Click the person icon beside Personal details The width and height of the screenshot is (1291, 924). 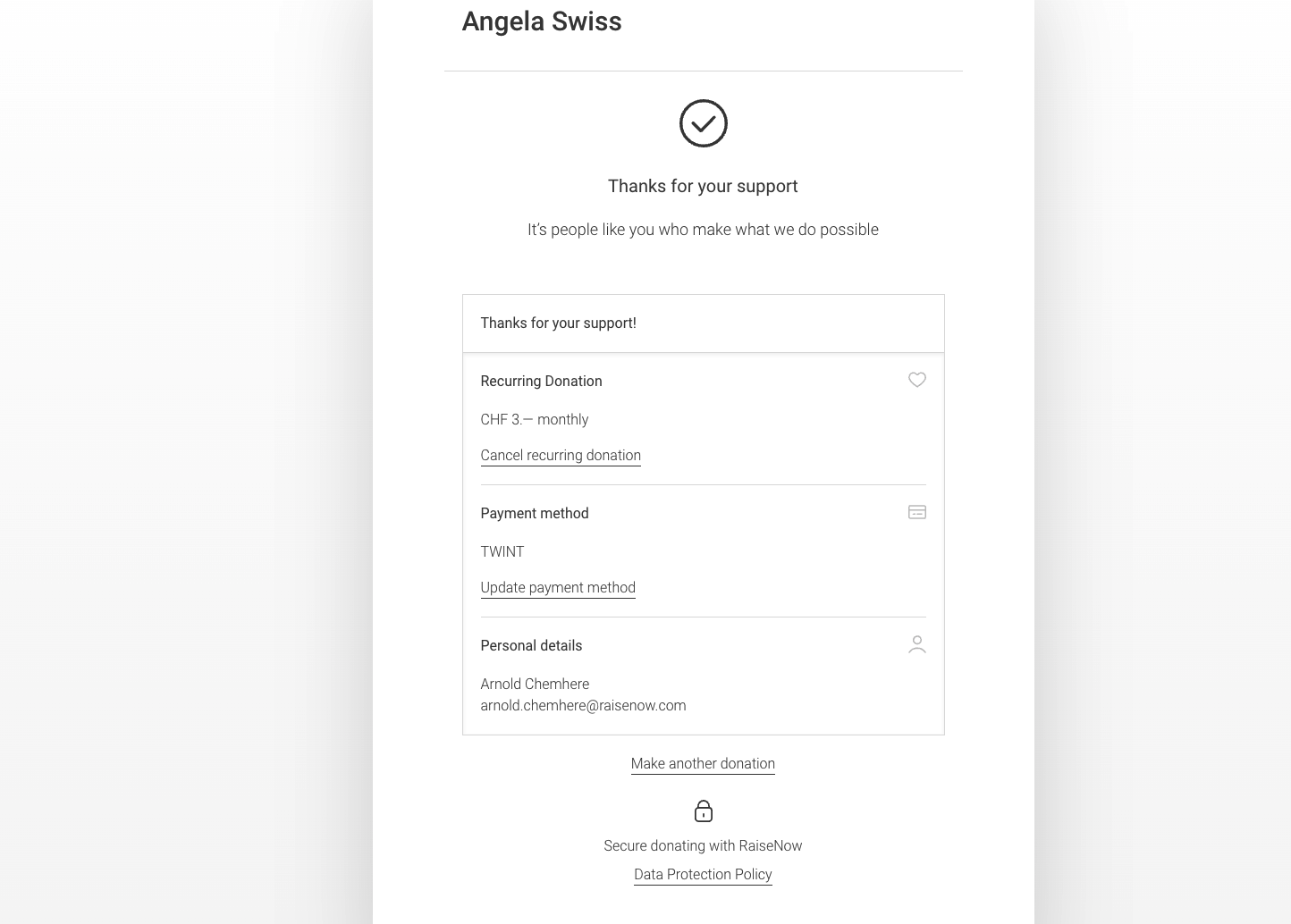[x=916, y=644]
